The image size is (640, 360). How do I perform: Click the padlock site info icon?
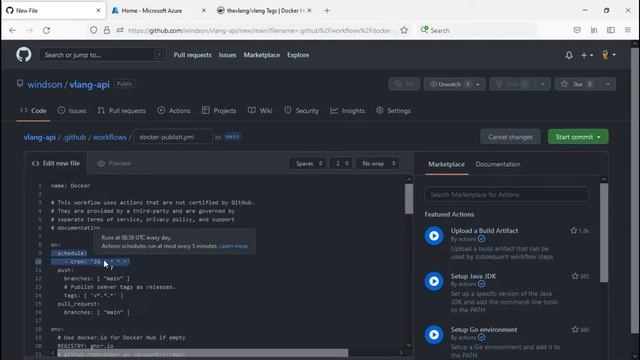pyautogui.click(x=107, y=30)
